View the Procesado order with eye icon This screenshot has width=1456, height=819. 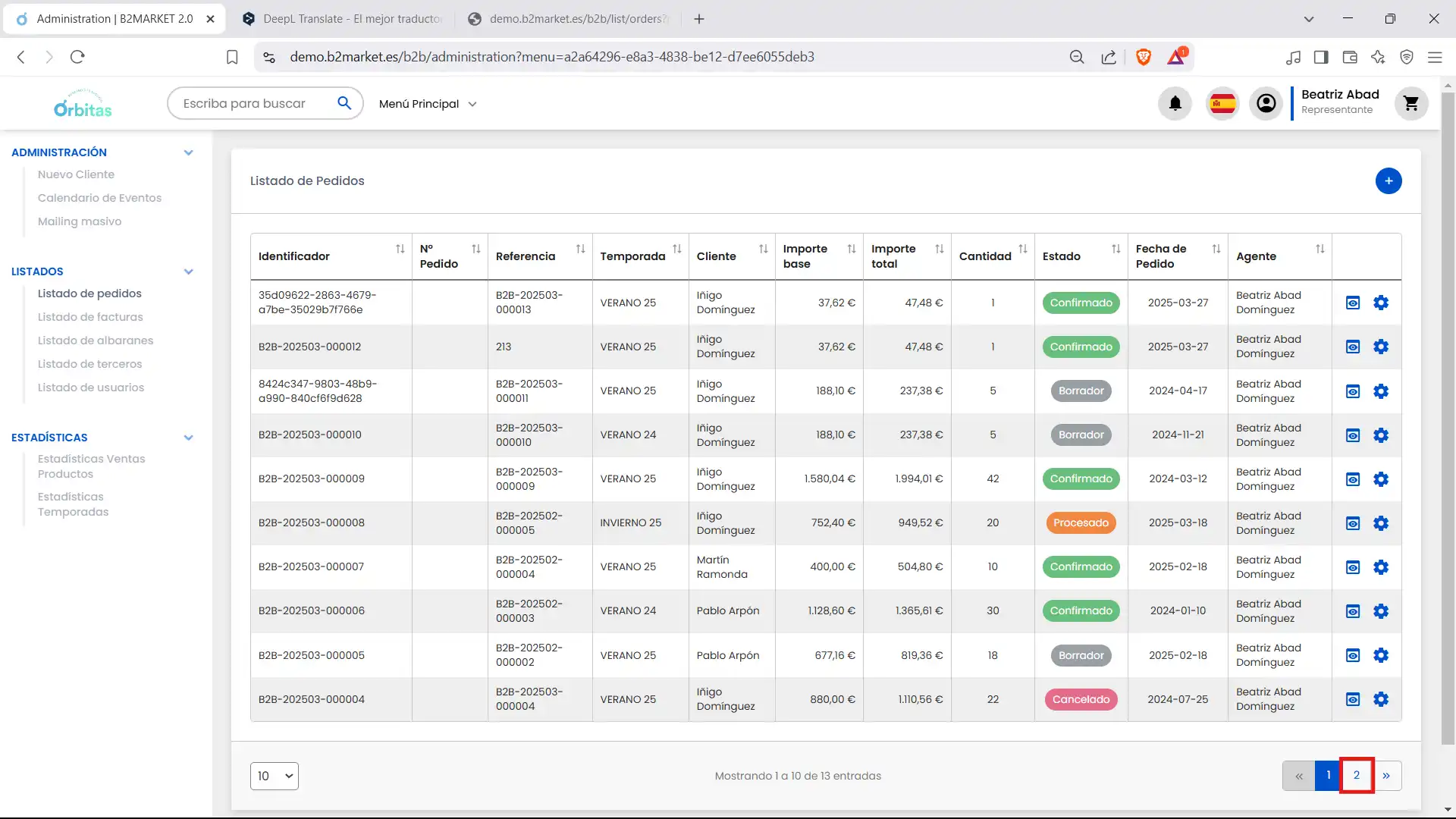click(1352, 523)
